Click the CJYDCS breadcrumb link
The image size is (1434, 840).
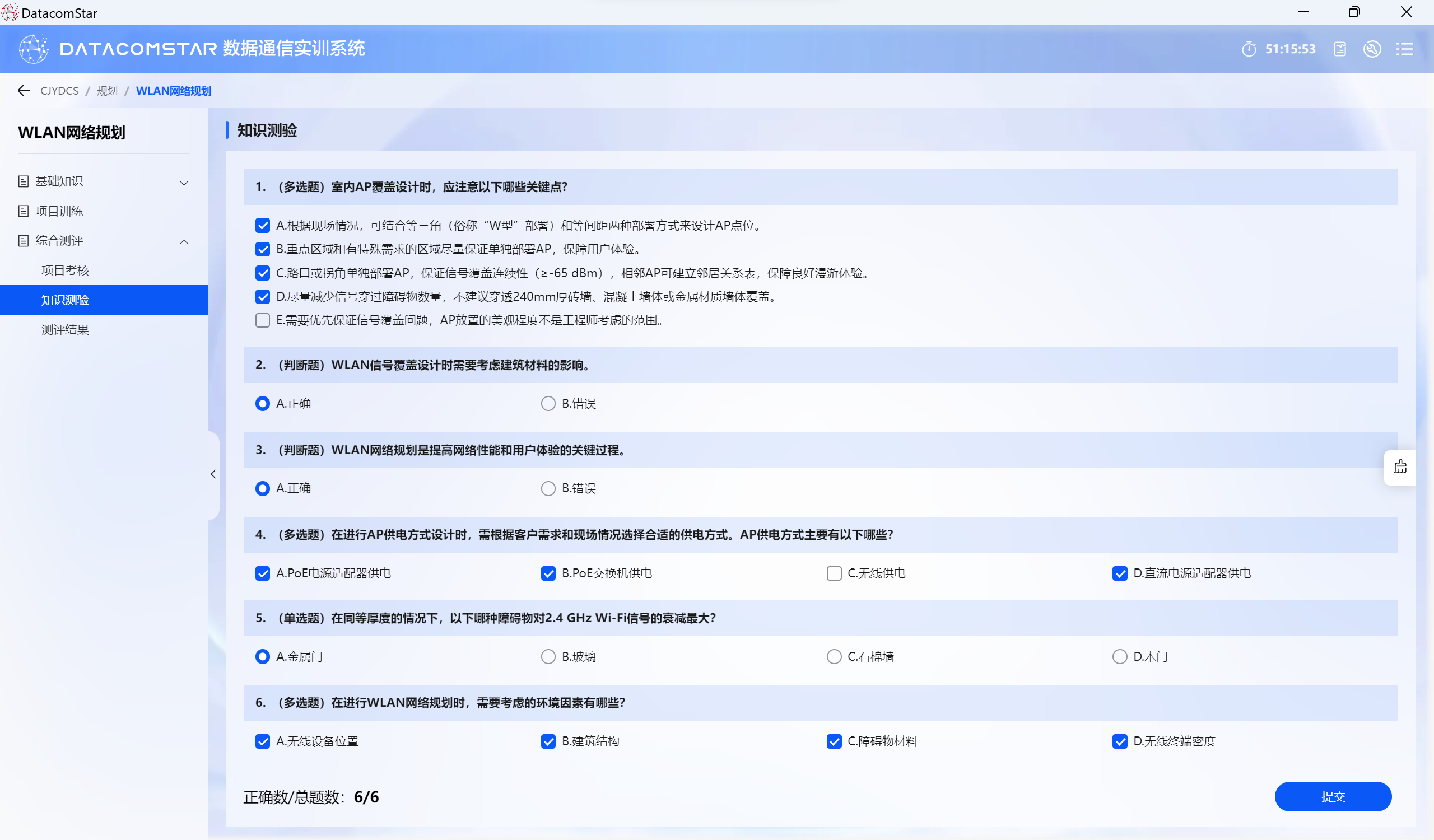pyautogui.click(x=59, y=91)
